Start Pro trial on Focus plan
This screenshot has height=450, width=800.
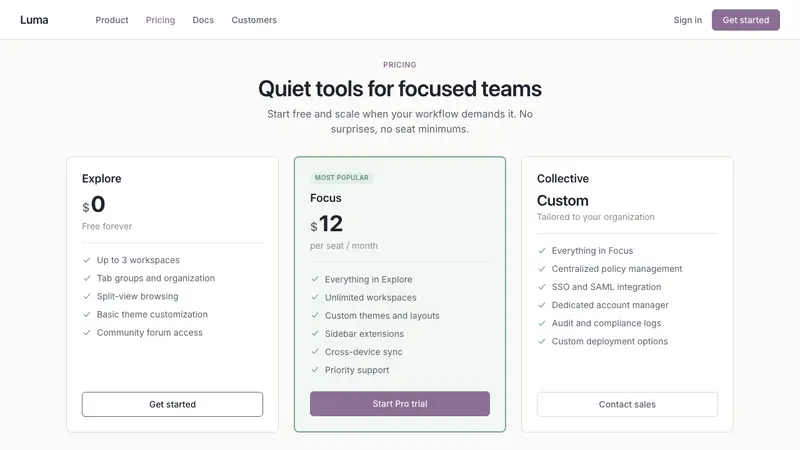tap(400, 404)
